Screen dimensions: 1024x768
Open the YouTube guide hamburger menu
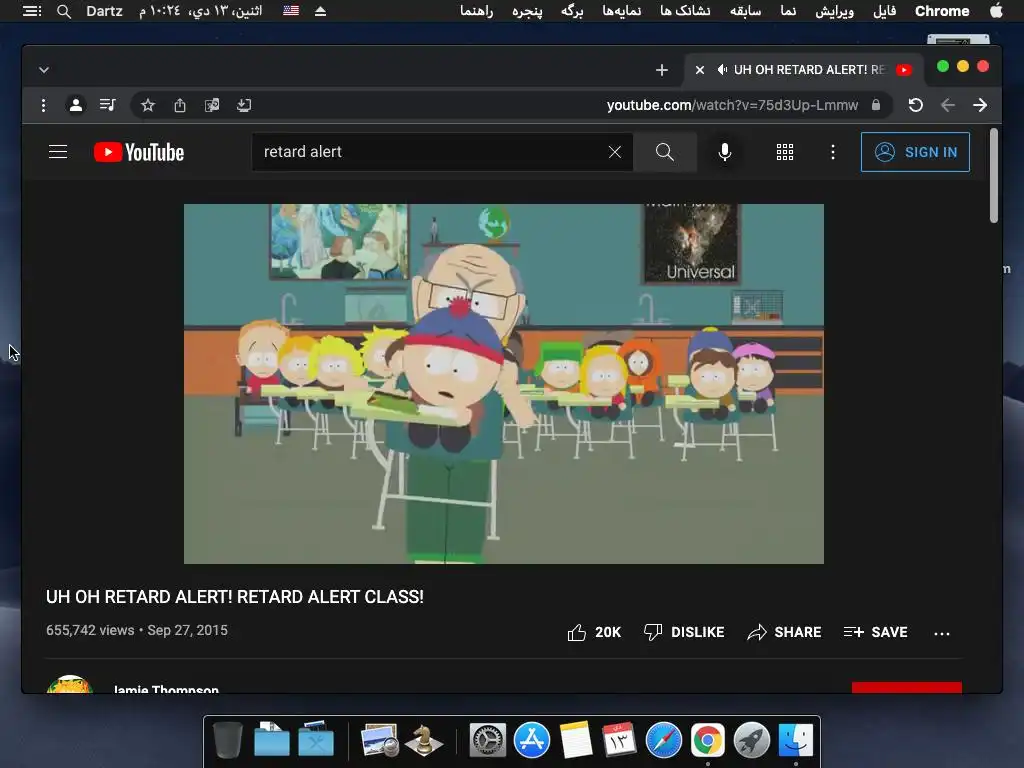tap(58, 152)
